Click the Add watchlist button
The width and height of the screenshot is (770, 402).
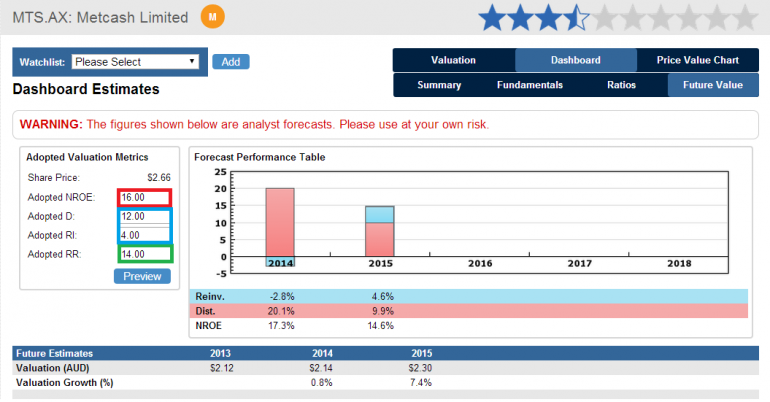(x=231, y=62)
